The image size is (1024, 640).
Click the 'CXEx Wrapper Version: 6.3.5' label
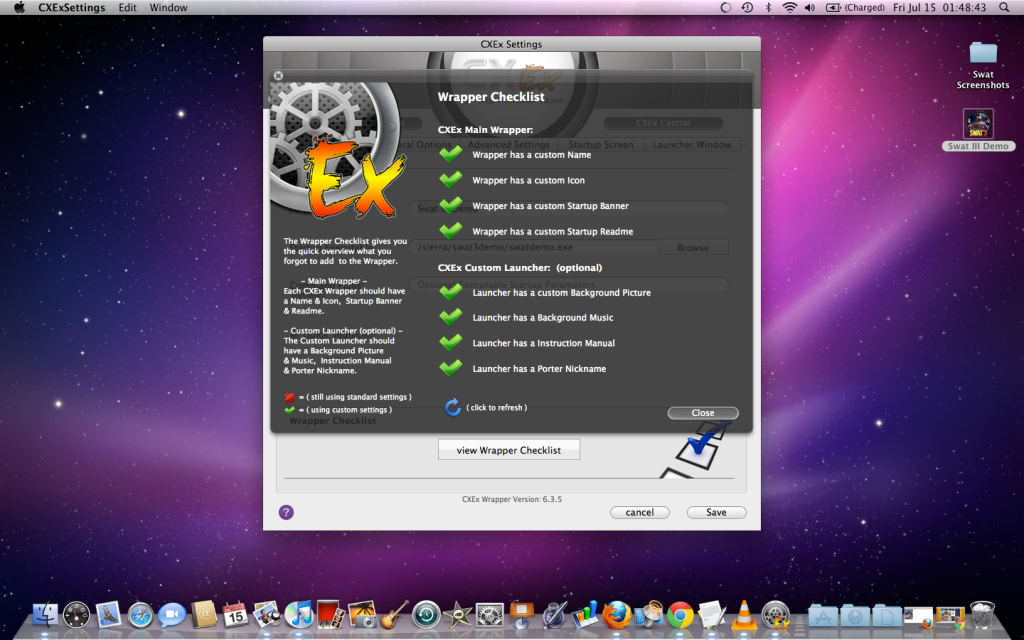tap(512, 499)
